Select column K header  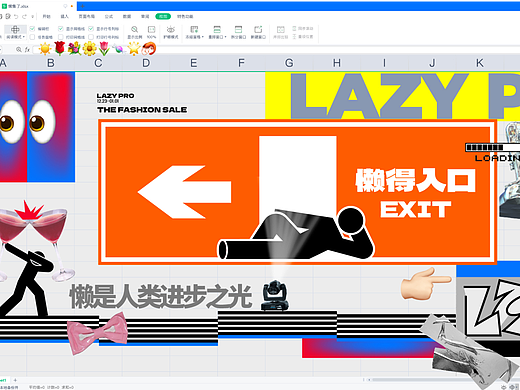click(480, 63)
